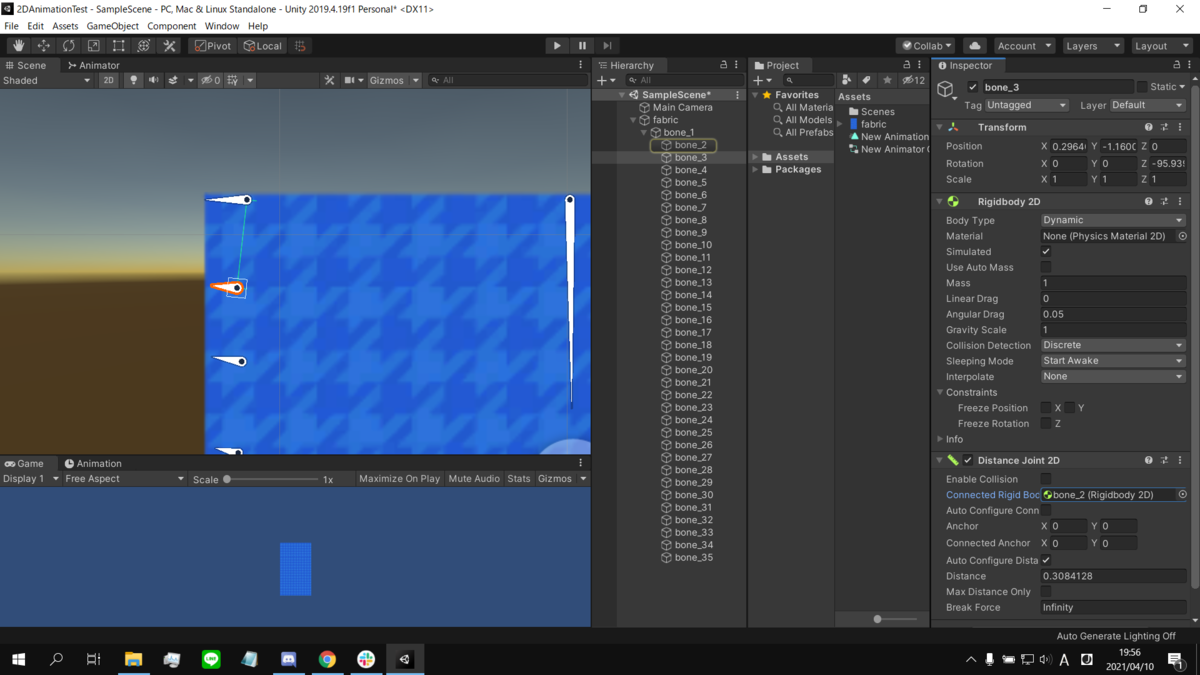Open the Account dropdown
1200x675 pixels.
(x=1024, y=46)
